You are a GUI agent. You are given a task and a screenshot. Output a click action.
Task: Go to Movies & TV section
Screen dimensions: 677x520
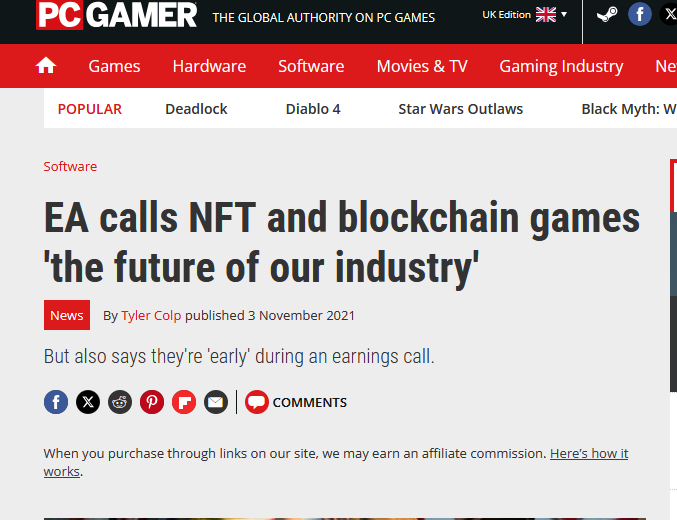pyautogui.click(x=421, y=66)
